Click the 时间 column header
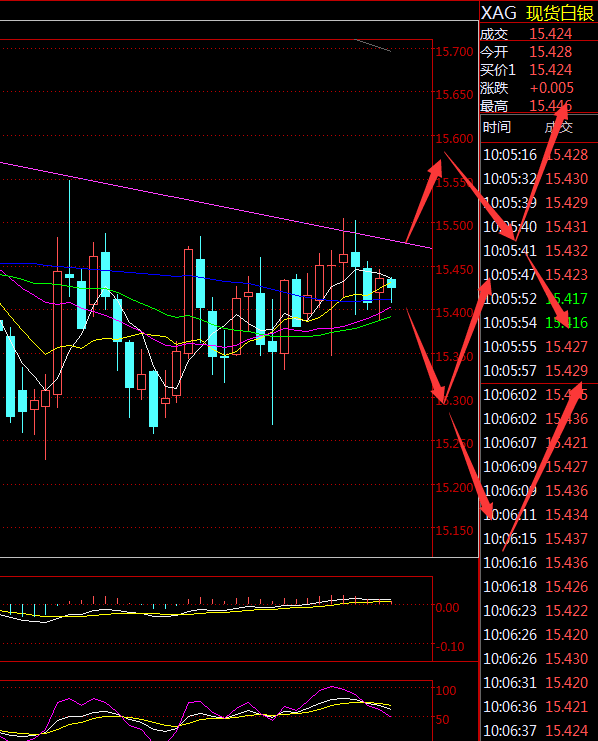 [x=497, y=127]
